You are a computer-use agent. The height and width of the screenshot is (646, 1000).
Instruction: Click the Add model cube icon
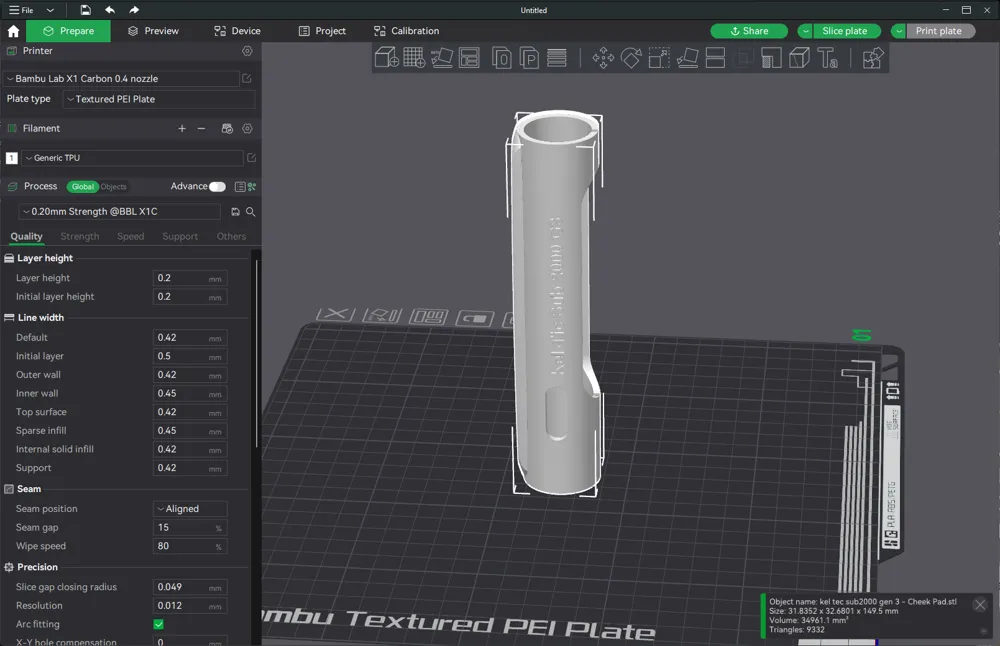[x=386, y=57]
